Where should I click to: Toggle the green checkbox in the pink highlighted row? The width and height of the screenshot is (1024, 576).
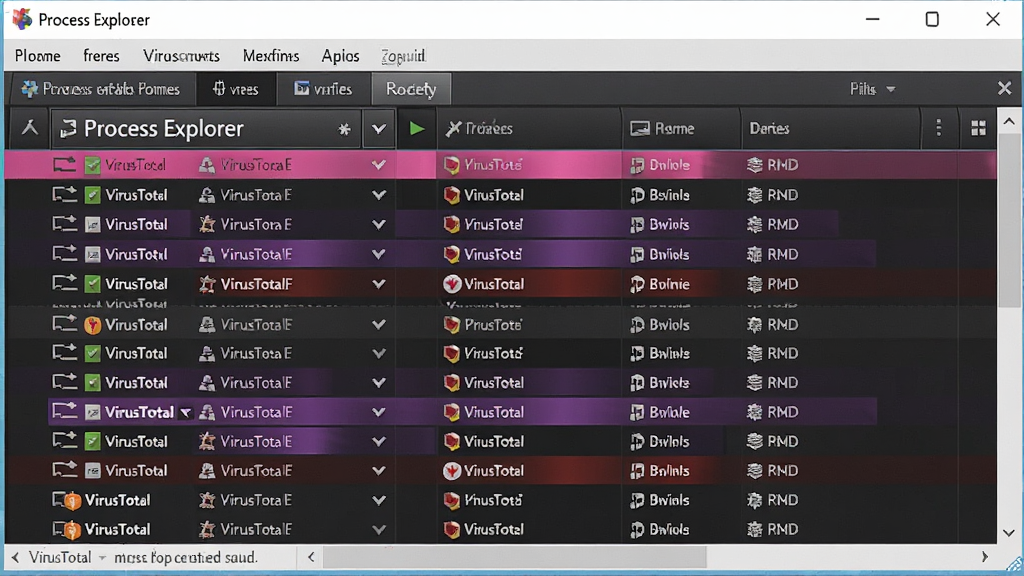(x=93, y=166)
